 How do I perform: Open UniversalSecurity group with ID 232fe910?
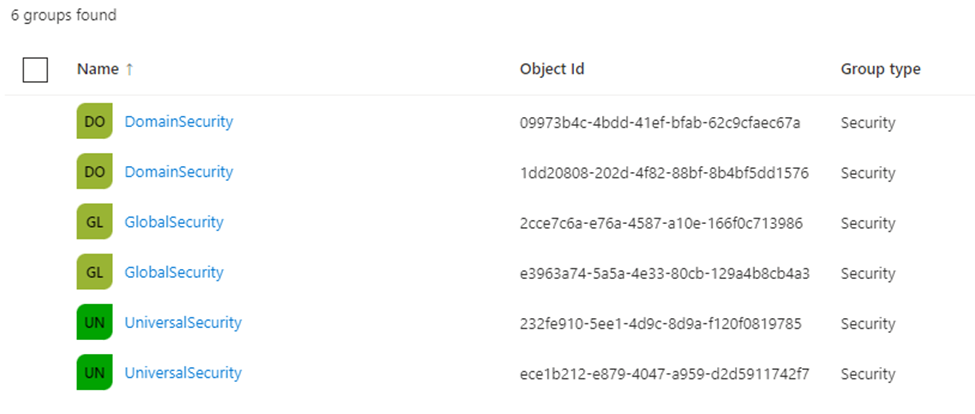(183, 322)
